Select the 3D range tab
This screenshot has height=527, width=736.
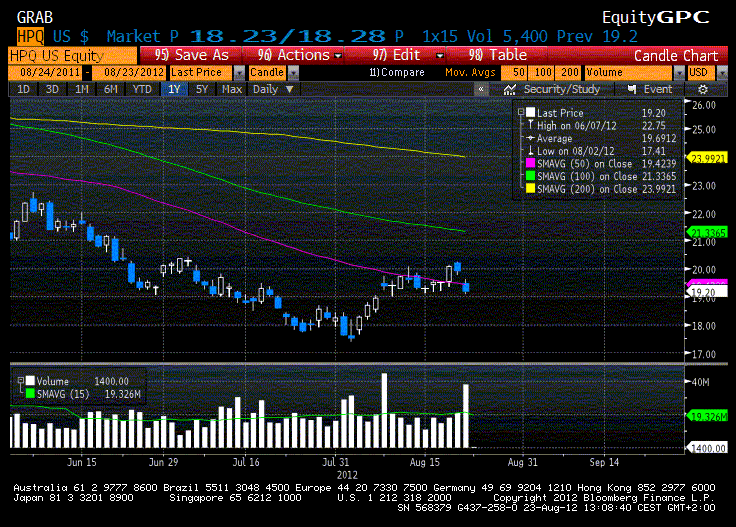tap(52, 89)
